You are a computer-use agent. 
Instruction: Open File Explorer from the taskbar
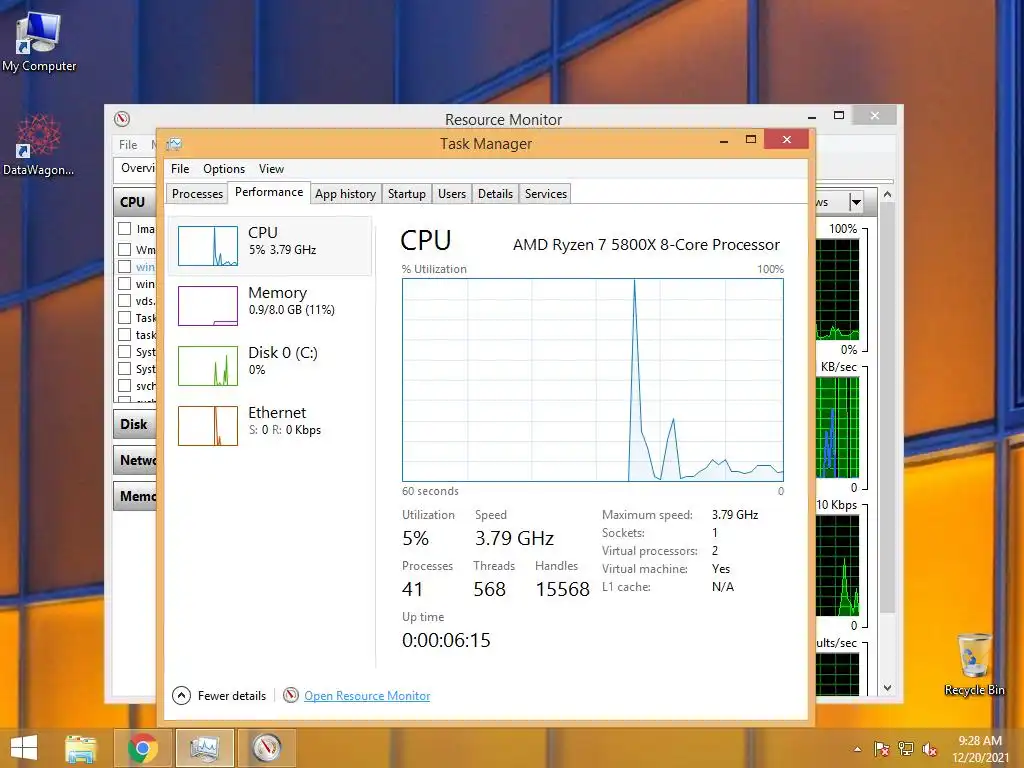pyautogui.click(x=81, y=748)
